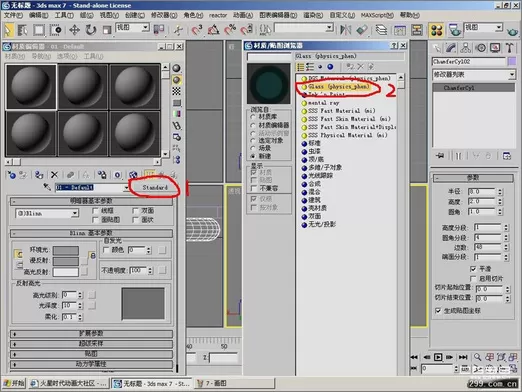Viewport: 522px width, 392px height.
Task: Click Reset Map/Material X icon
Action: click(54, 175)
